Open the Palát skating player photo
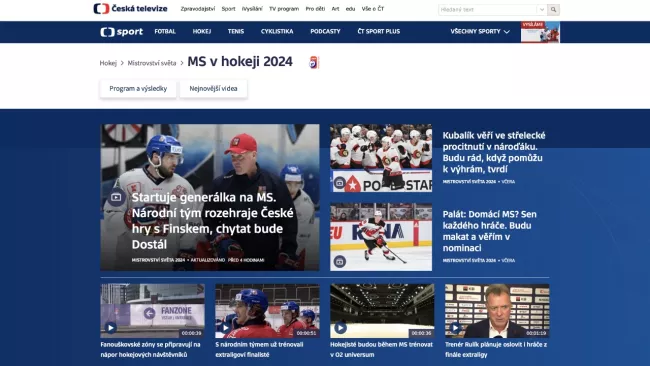Viewport: 650px width, 366px height. click(x=381, y=237)
